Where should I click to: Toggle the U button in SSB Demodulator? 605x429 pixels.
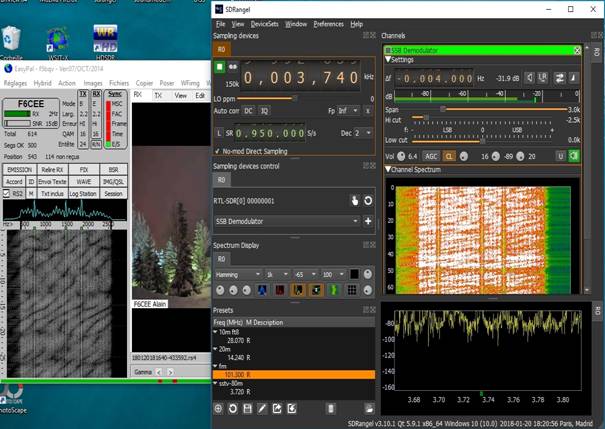click(x=561, y=156)
